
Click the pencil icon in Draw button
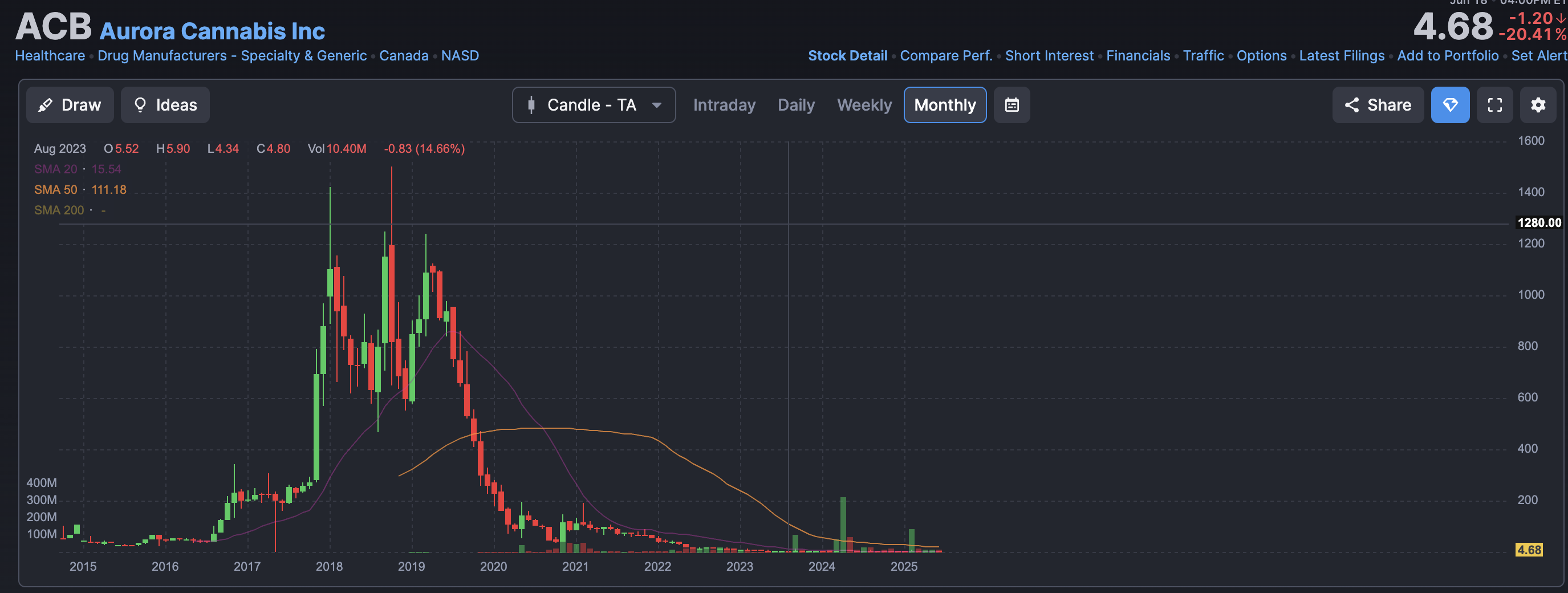[45, 105]
